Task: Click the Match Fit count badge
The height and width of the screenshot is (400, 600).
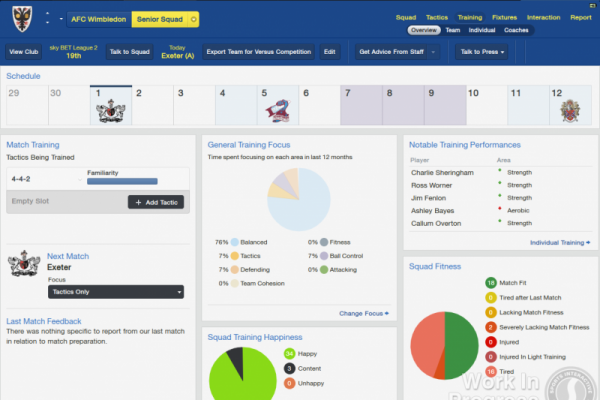Action: [x=491, y=283]
